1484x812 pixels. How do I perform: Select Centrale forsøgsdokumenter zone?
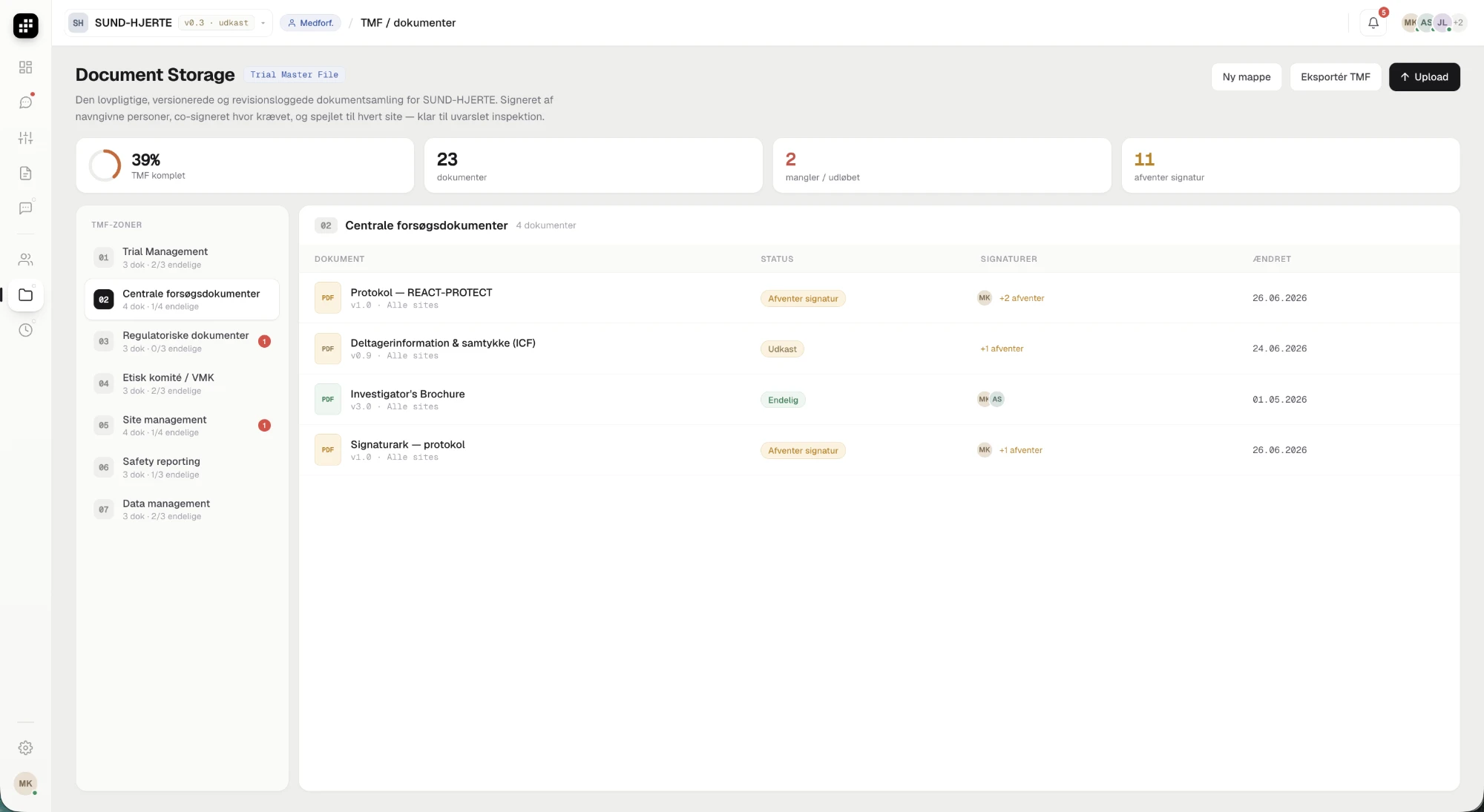[x=182, y=300]
